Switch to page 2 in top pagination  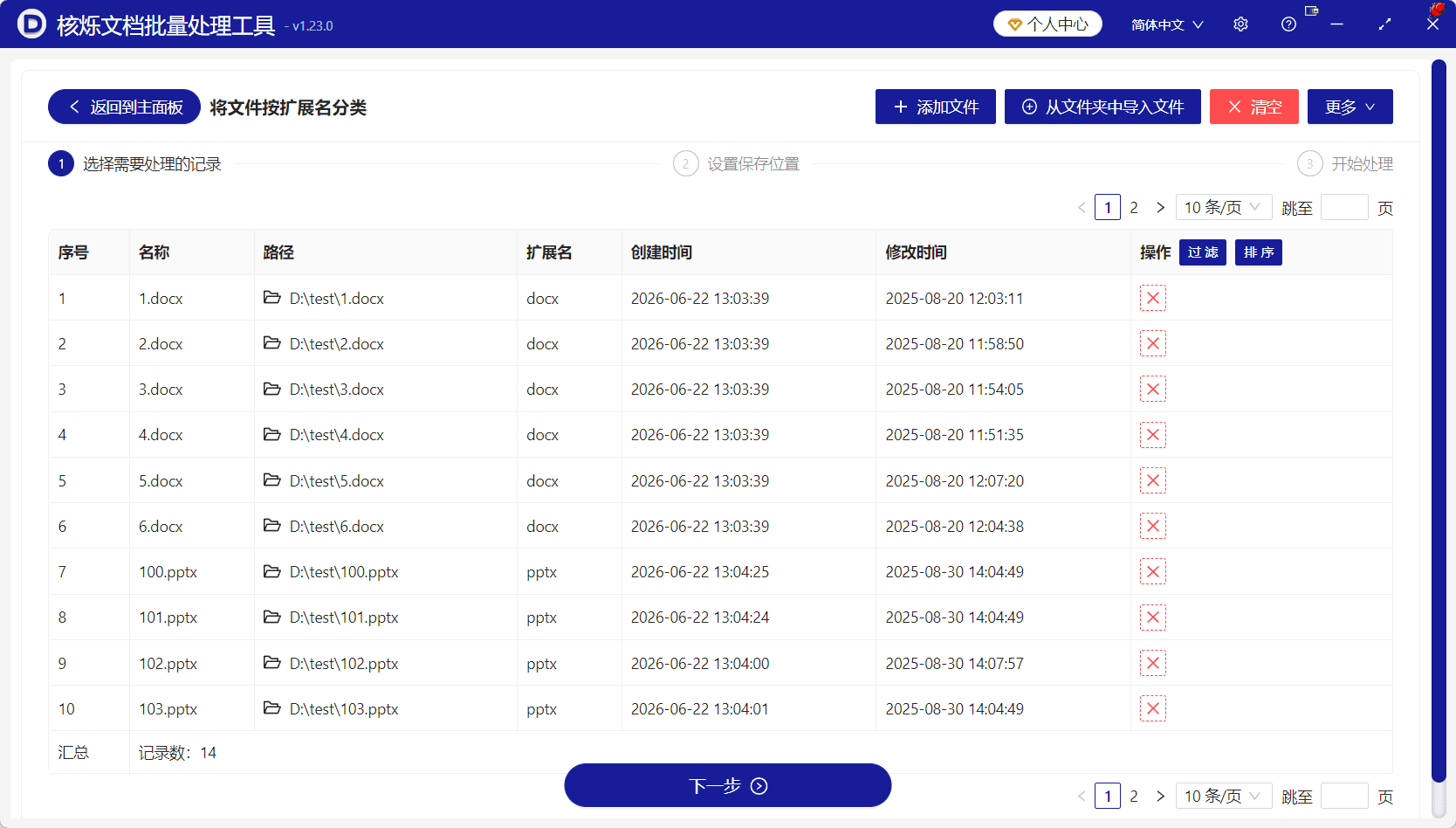tap(1134, 207)
